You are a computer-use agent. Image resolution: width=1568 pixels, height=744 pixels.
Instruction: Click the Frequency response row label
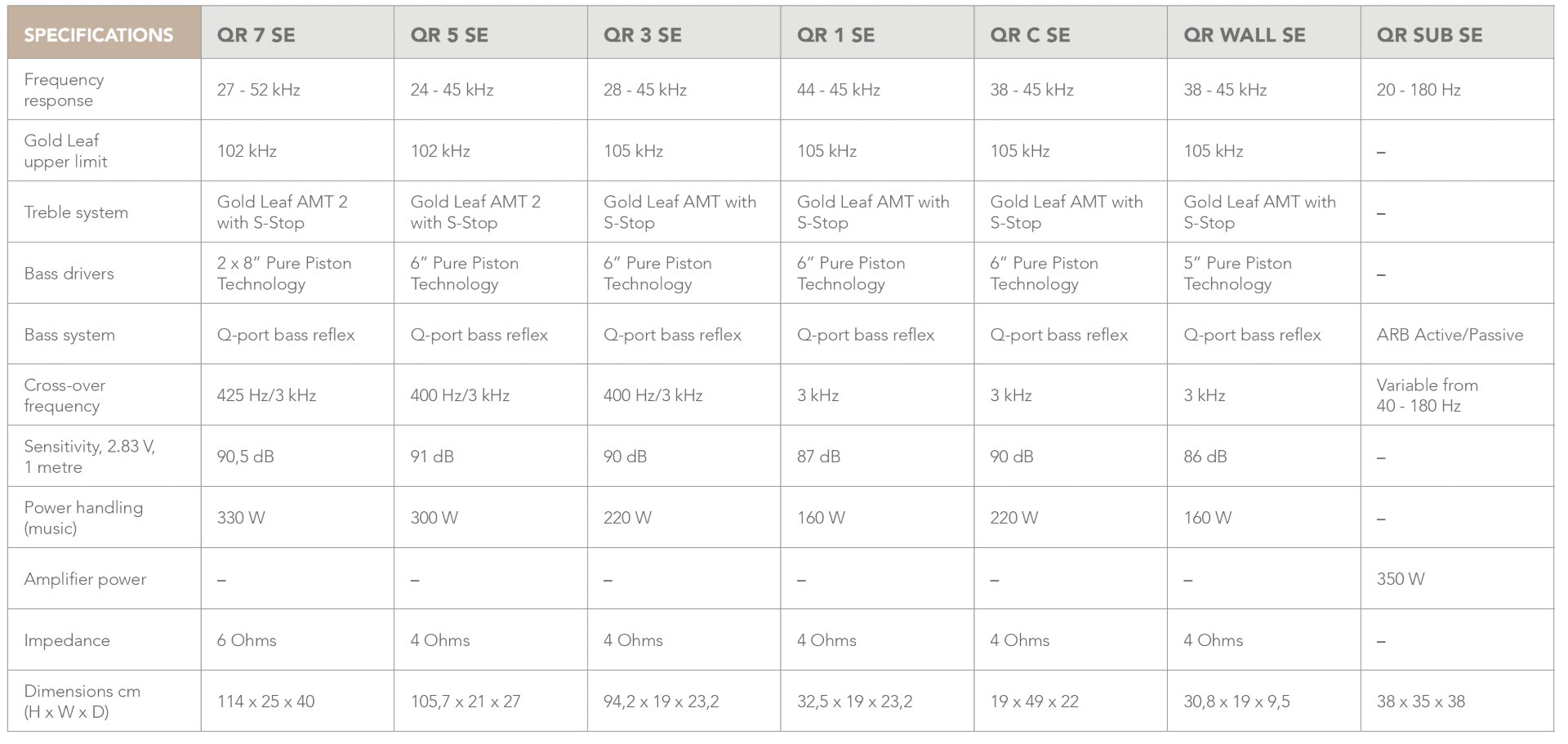pos(64,90)
